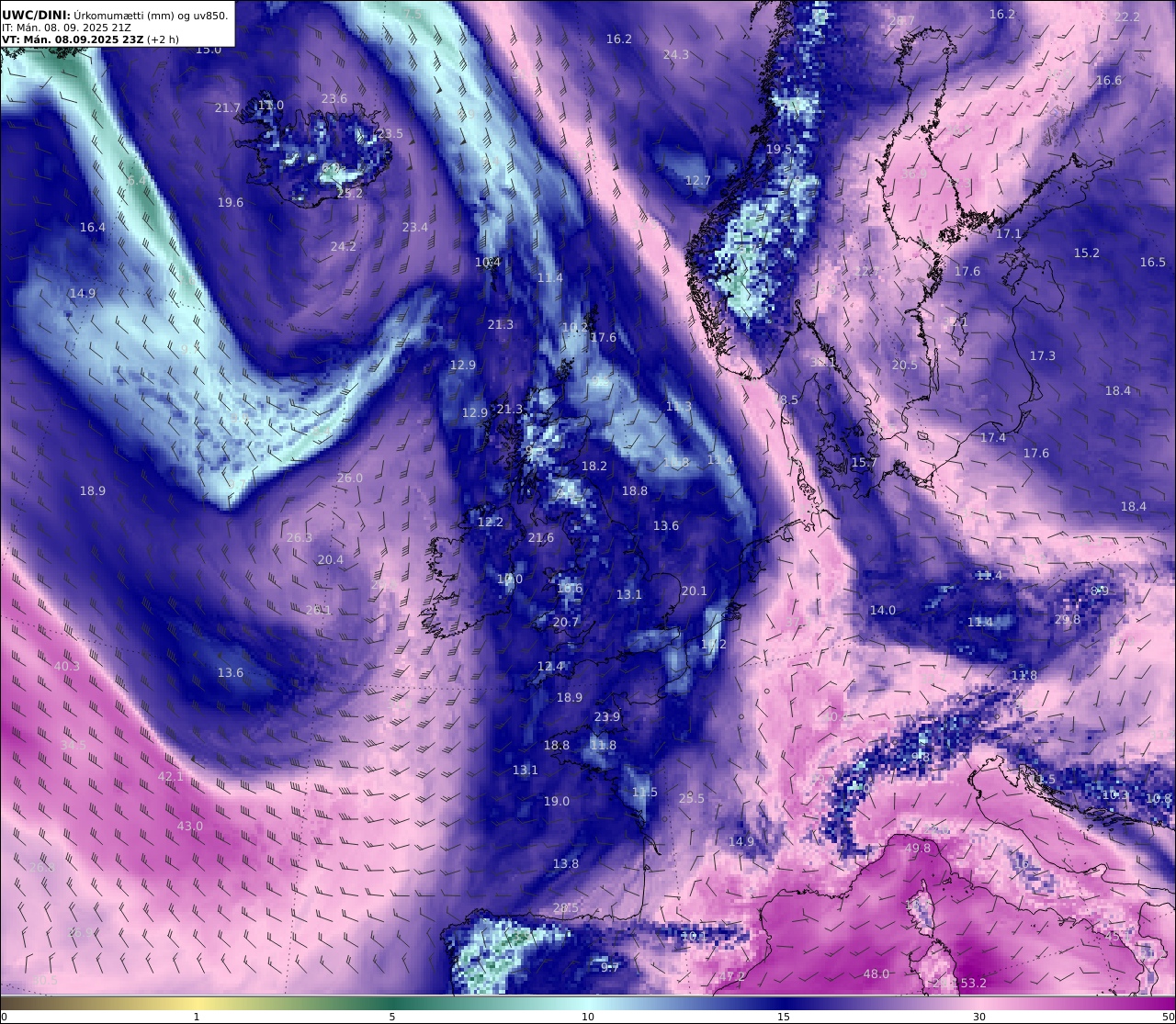Click the 49.8 value label

coord(918,849)
